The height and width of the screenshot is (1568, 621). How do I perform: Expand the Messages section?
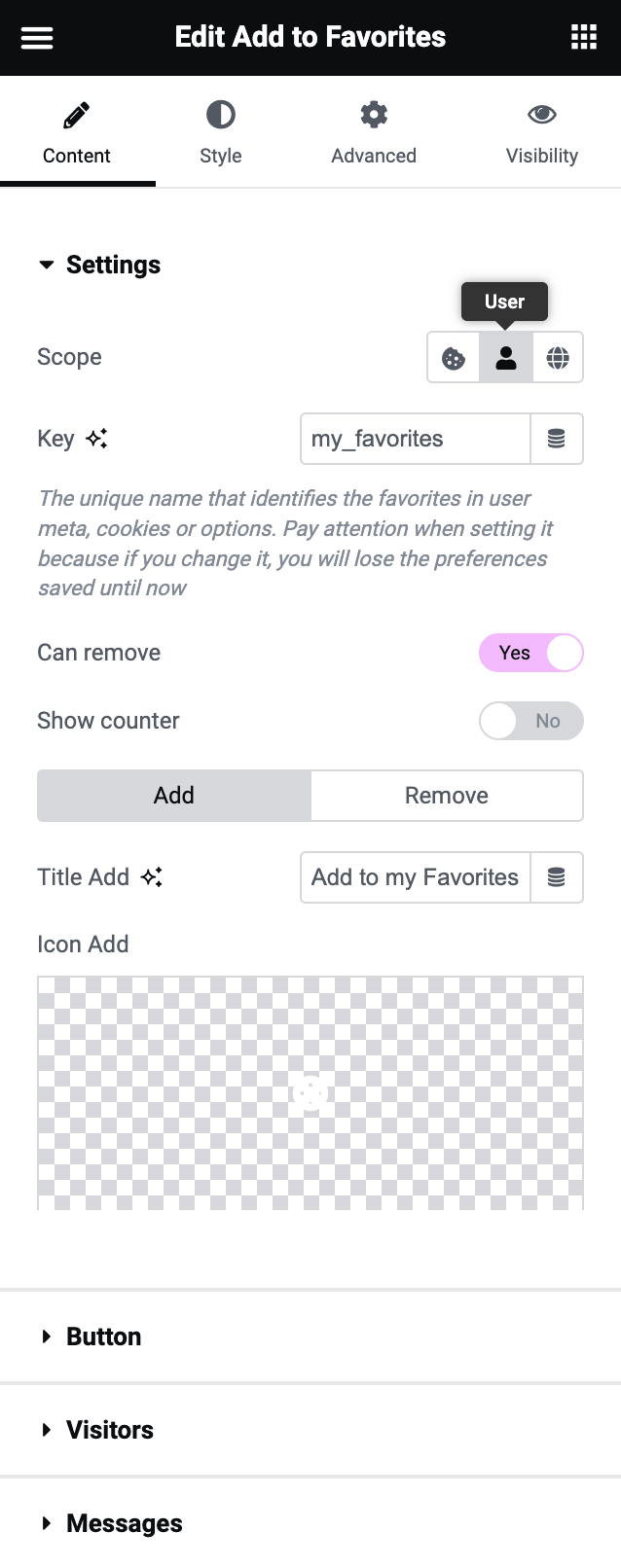(x=124, y=1523)
